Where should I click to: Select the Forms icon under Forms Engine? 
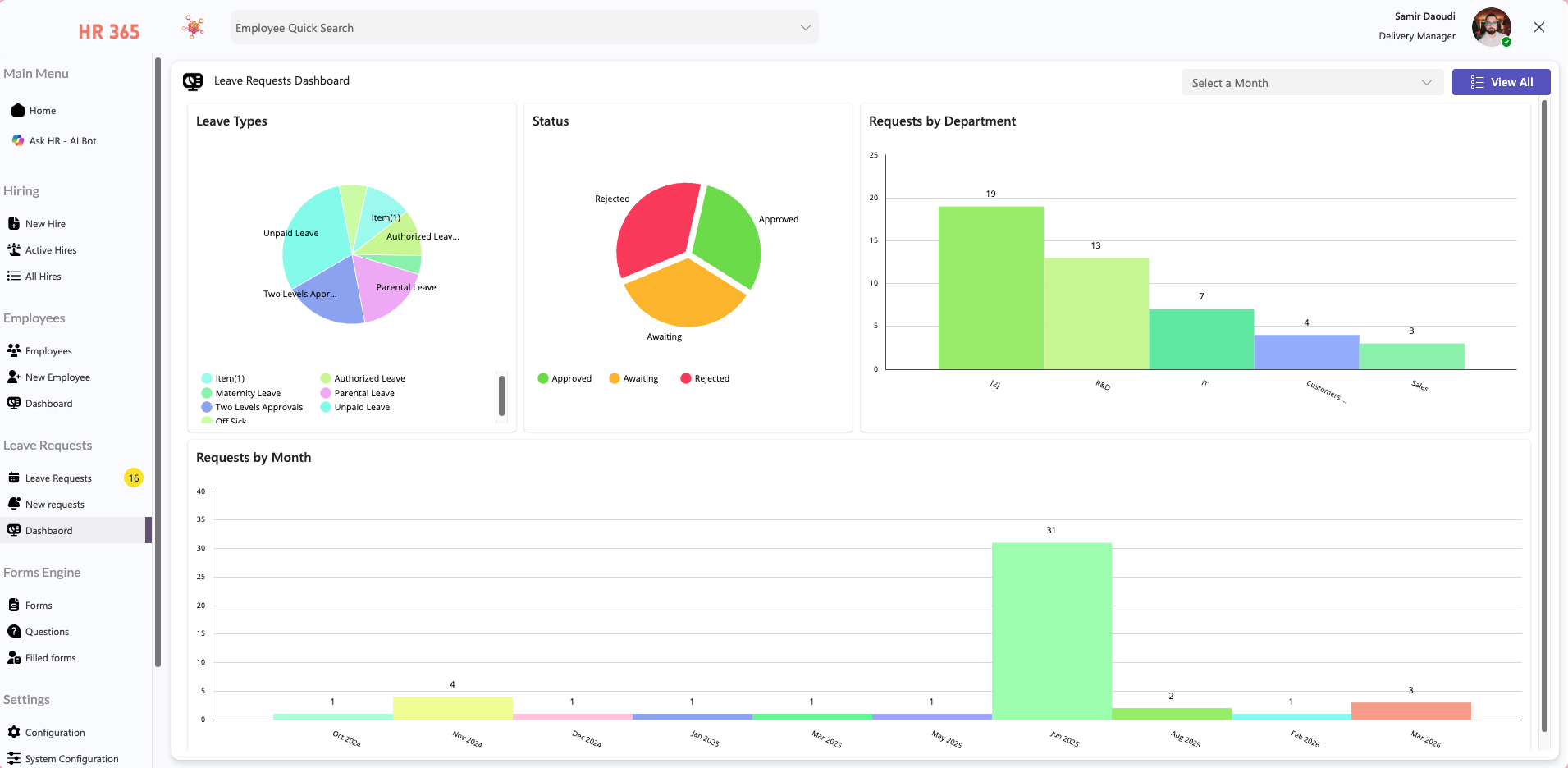coord(14,605)
